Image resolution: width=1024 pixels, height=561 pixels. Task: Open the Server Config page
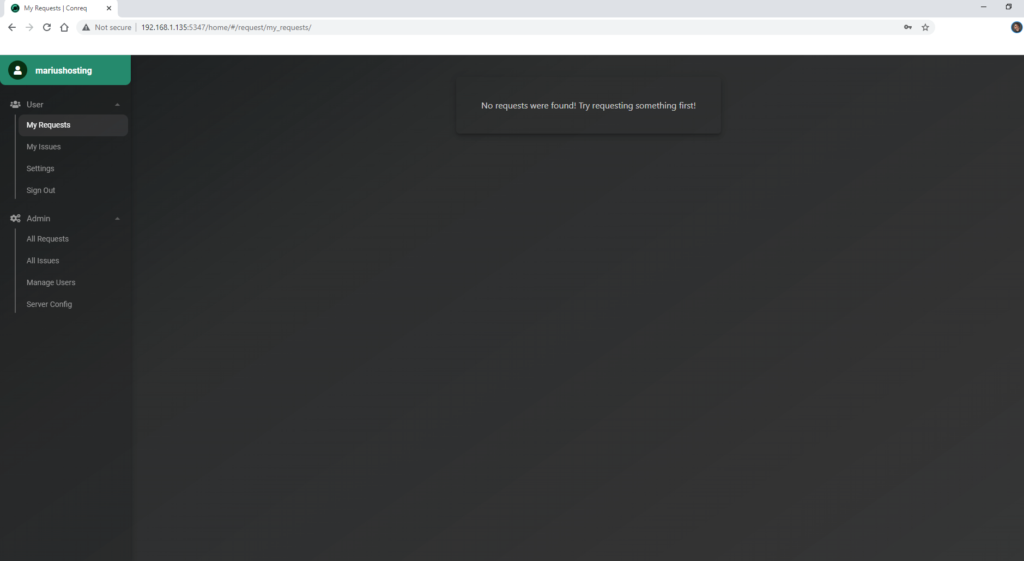[x=49, y=304]
